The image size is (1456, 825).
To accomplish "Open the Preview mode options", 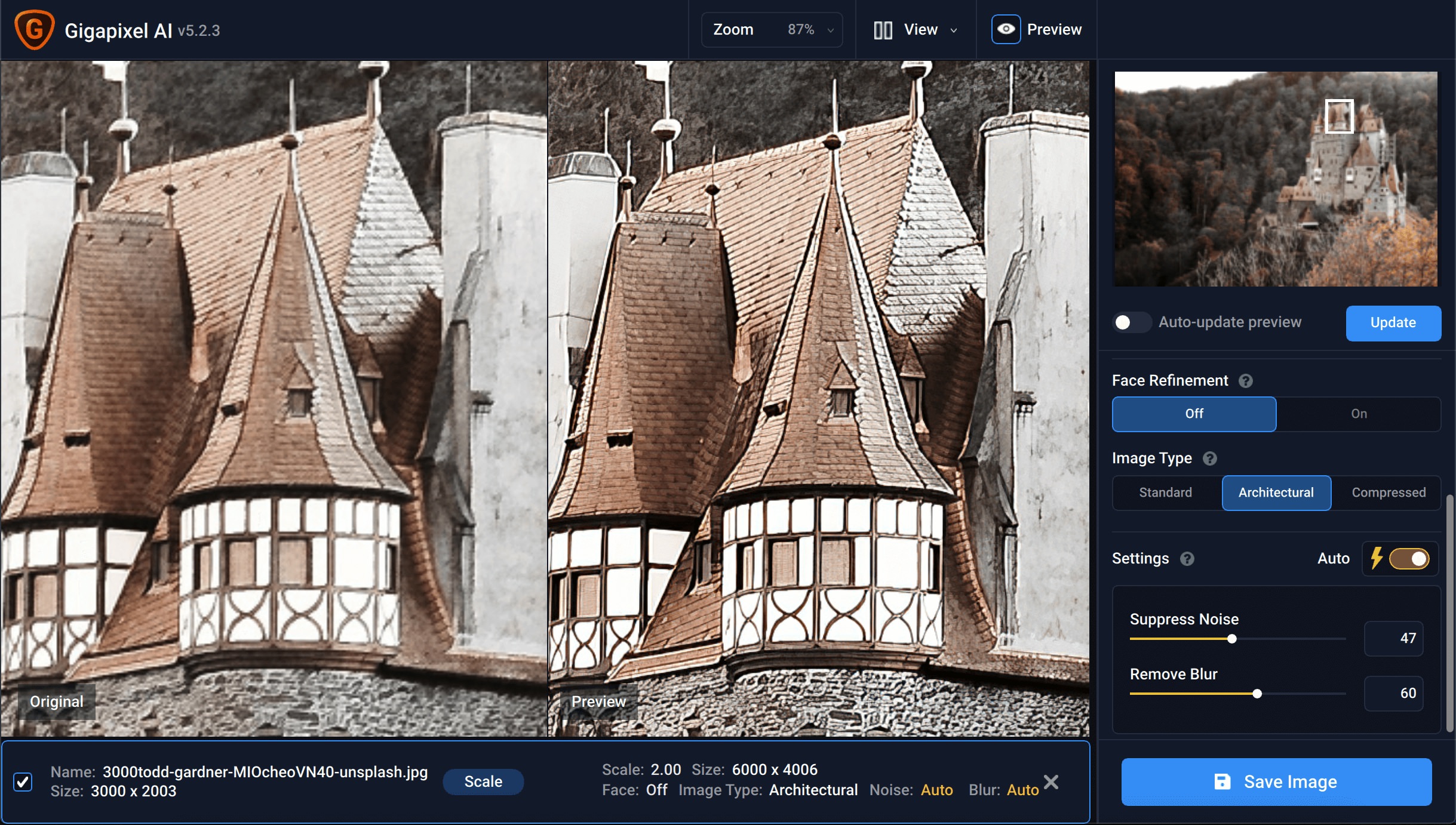I will click(1055, 29).
